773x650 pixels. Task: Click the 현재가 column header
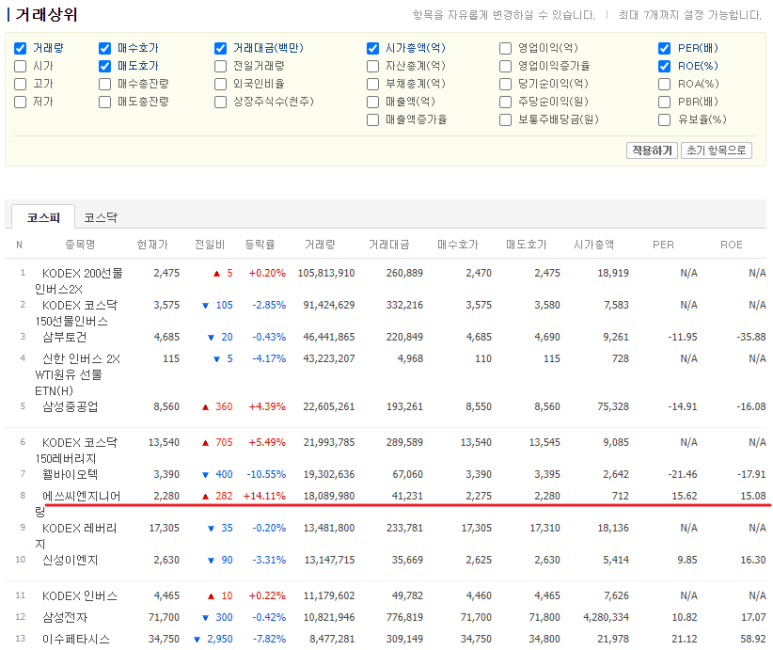pos(152,245)
